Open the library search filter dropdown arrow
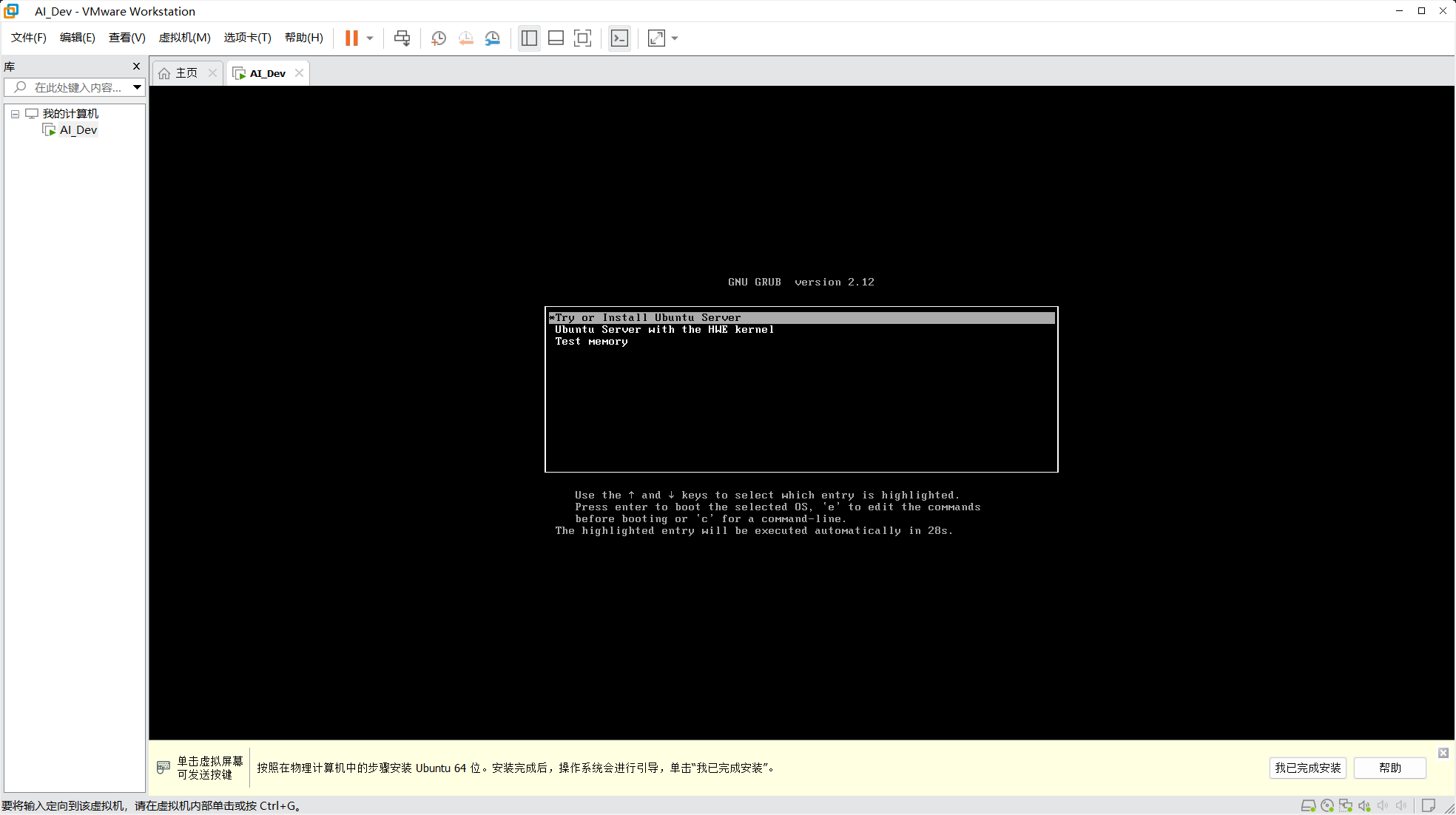 137,87
